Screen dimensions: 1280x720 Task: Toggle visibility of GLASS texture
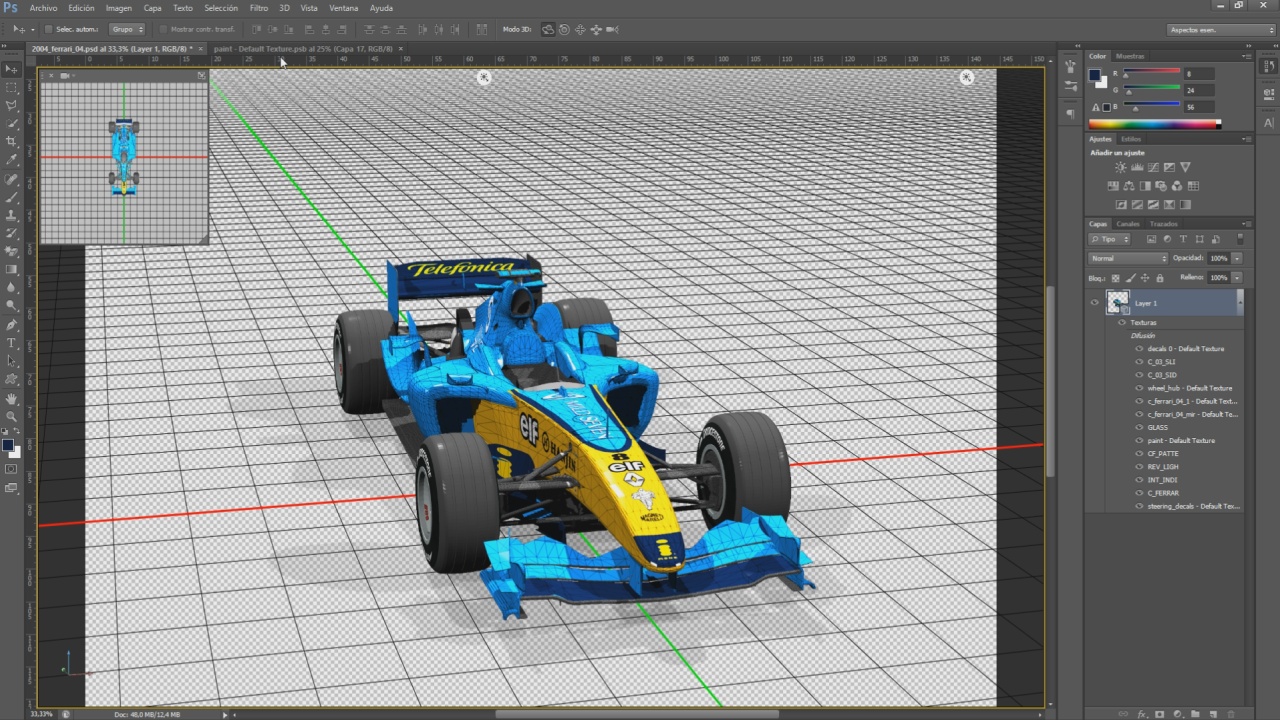[1139, 427]
